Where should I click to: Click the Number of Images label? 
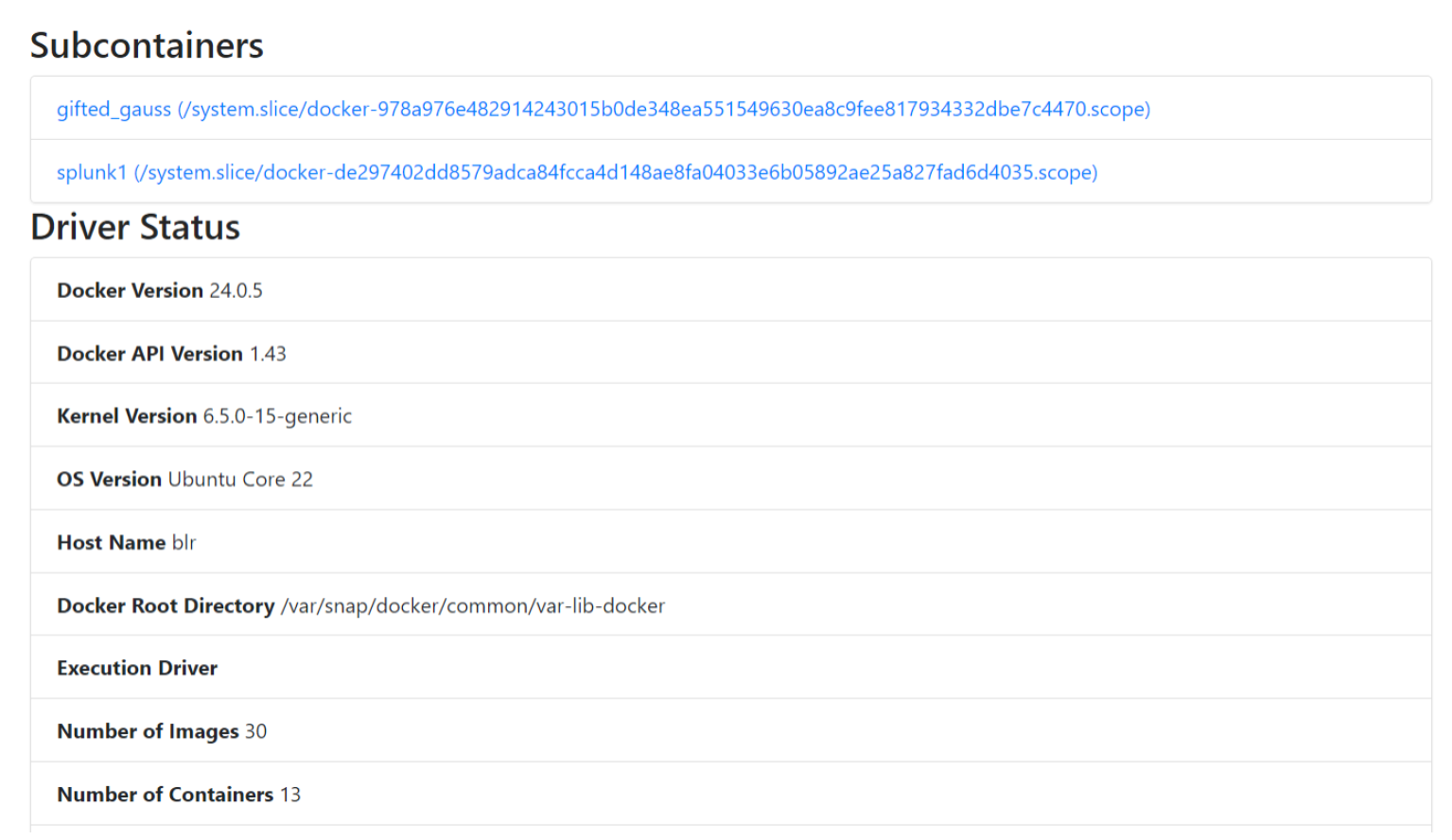(148, 732)
